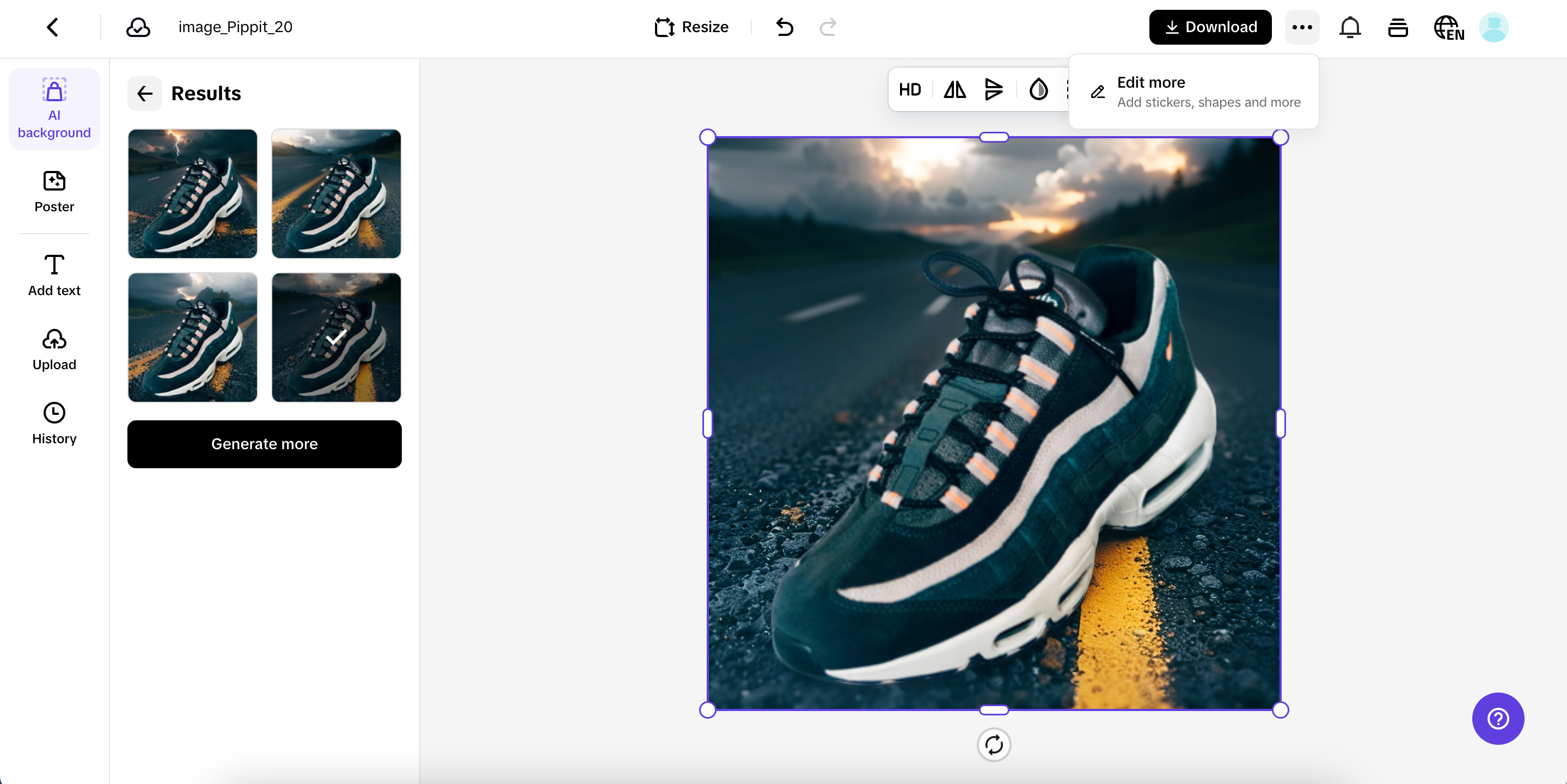Screen dimensions: 1567x784
Task: Click the cloud save status icon
Action: click(138, 27)
